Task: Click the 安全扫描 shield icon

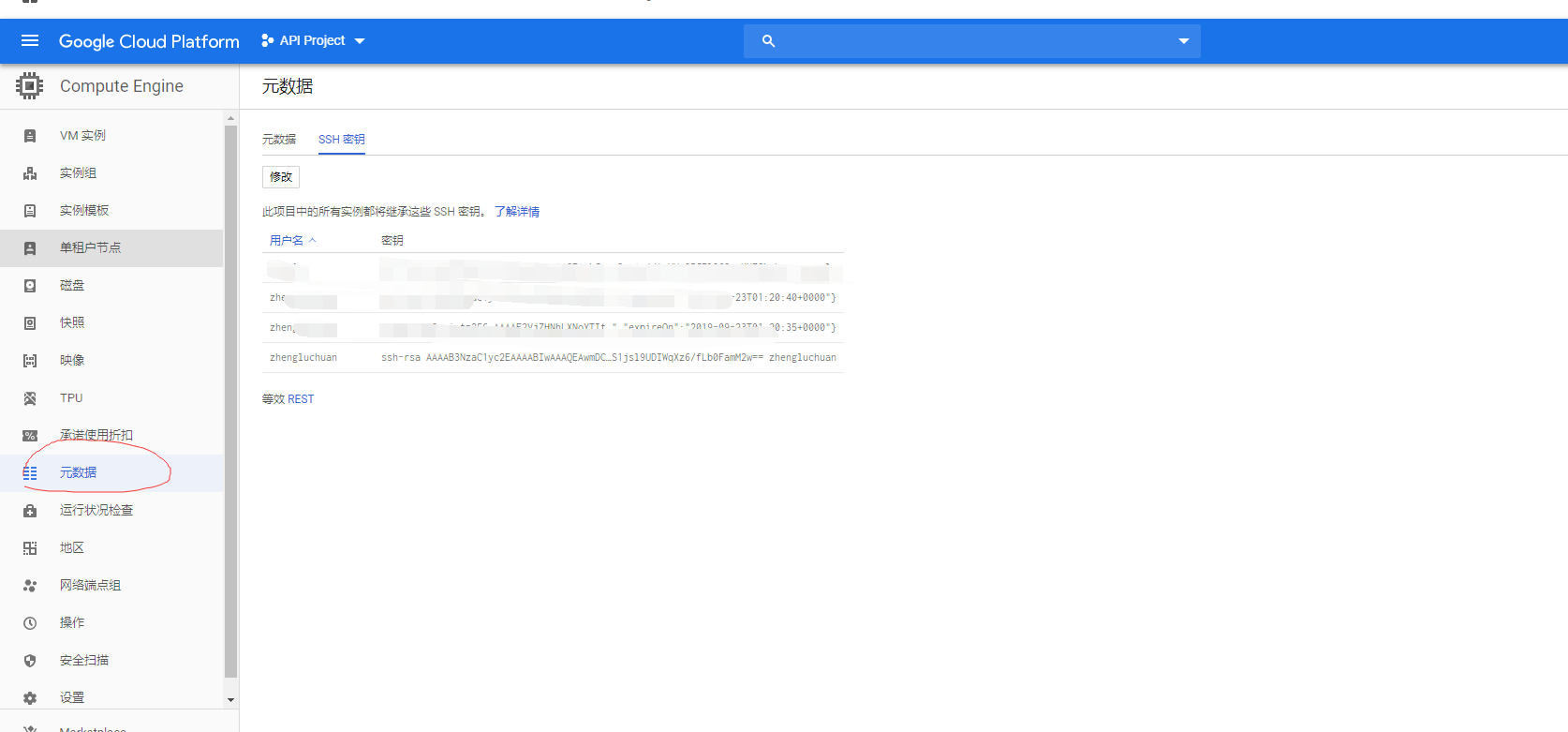Action: click(x=30, y=661)
